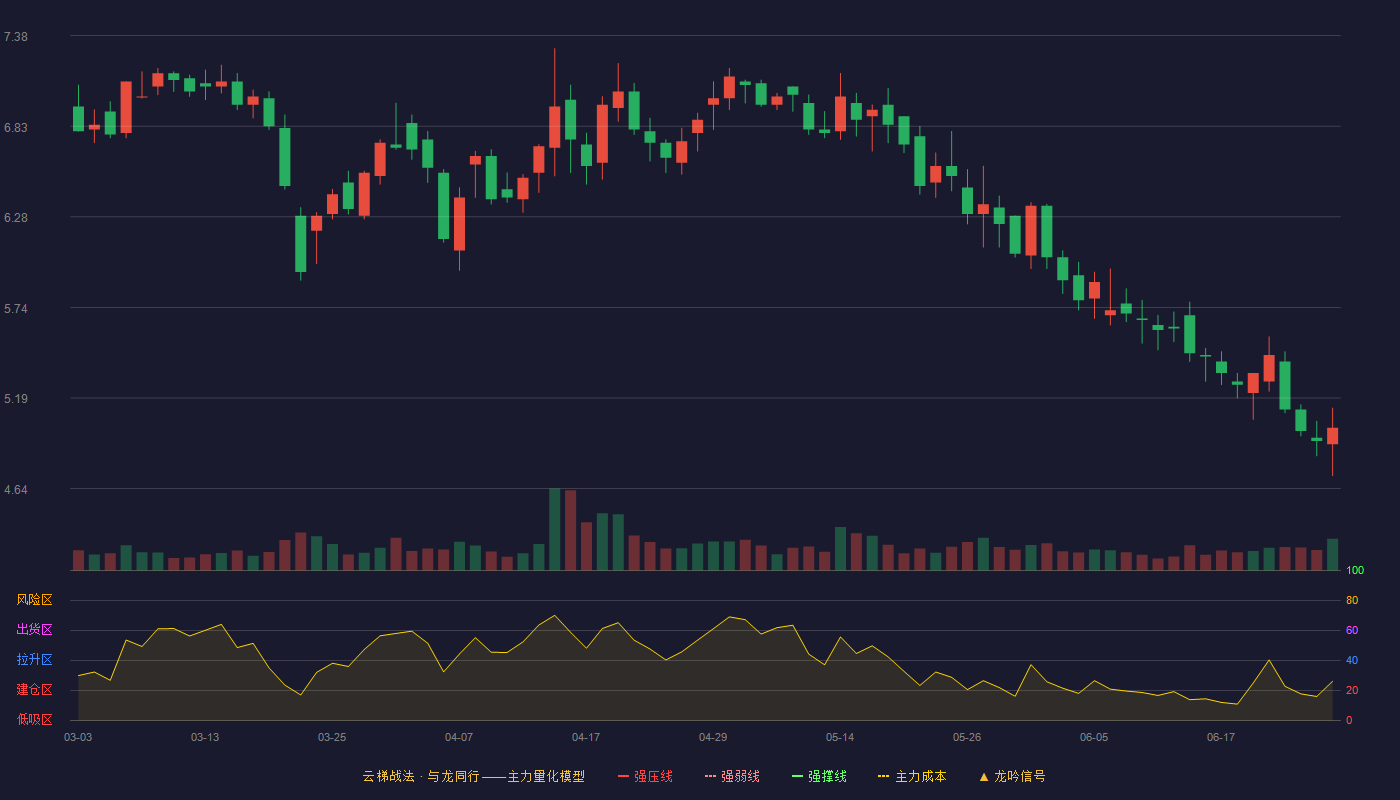This screenshot has width=1400, height=800.
Task: Click the candlestick with the highest upper wick
Action: [554, 112]
